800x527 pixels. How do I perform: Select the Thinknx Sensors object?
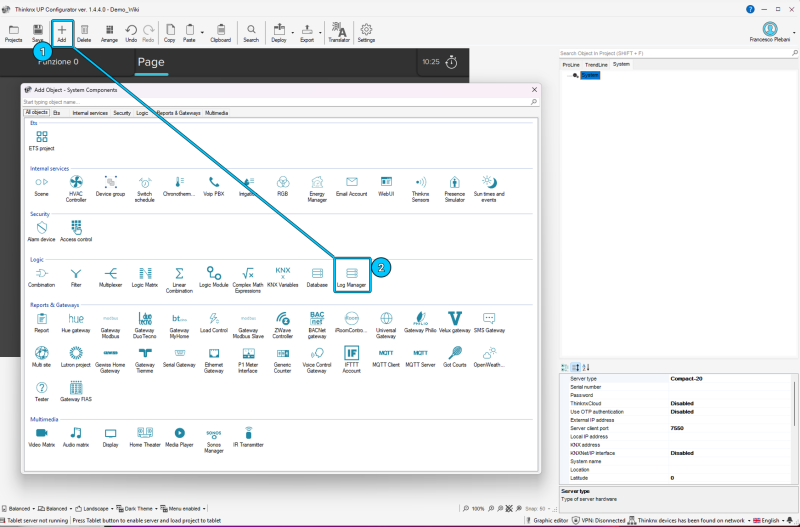[420, 189]
